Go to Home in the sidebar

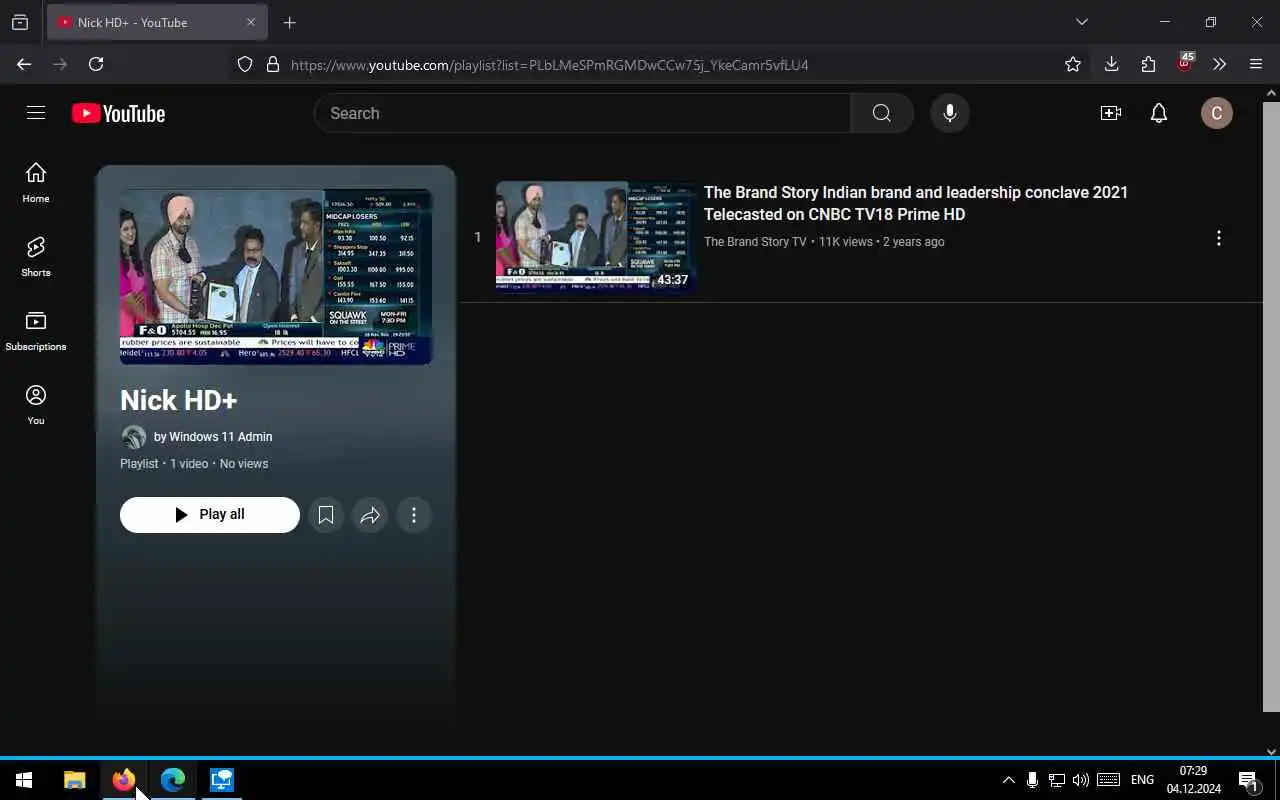click(x=36, y=183)
